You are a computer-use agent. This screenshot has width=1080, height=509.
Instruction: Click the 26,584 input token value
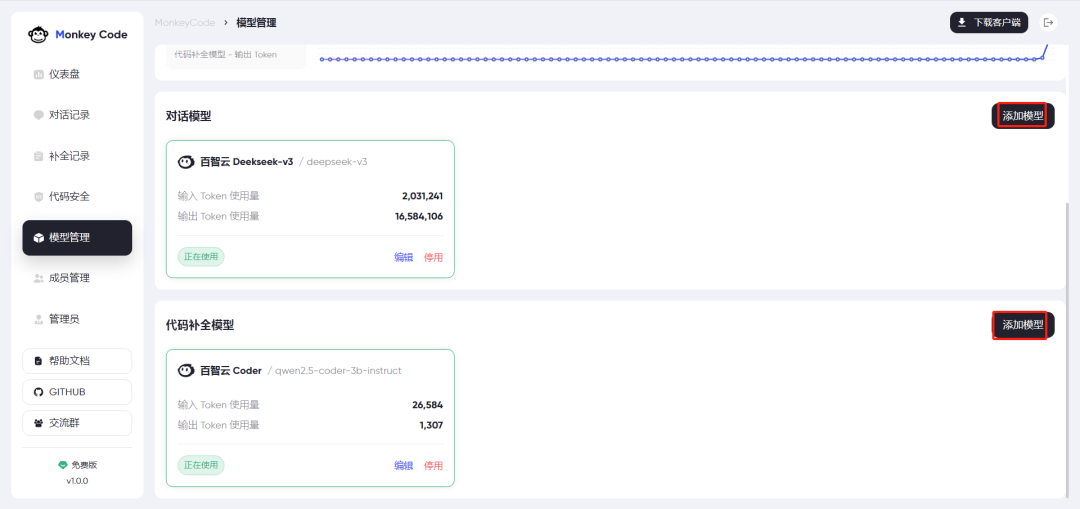point(428,405)
